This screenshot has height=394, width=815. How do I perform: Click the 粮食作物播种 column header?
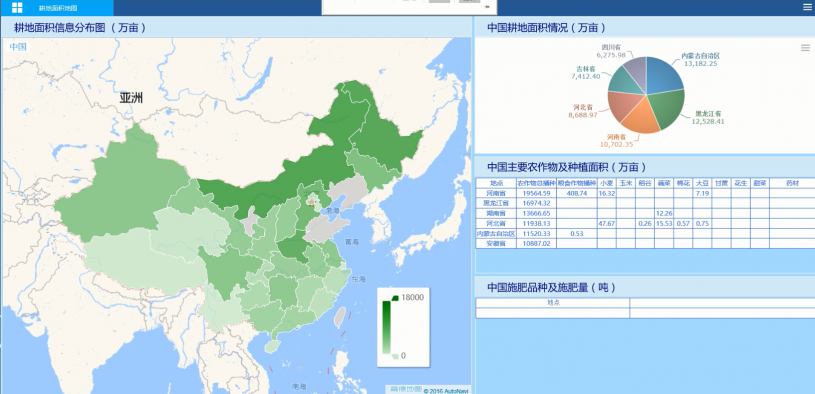(x=577, y=183)
